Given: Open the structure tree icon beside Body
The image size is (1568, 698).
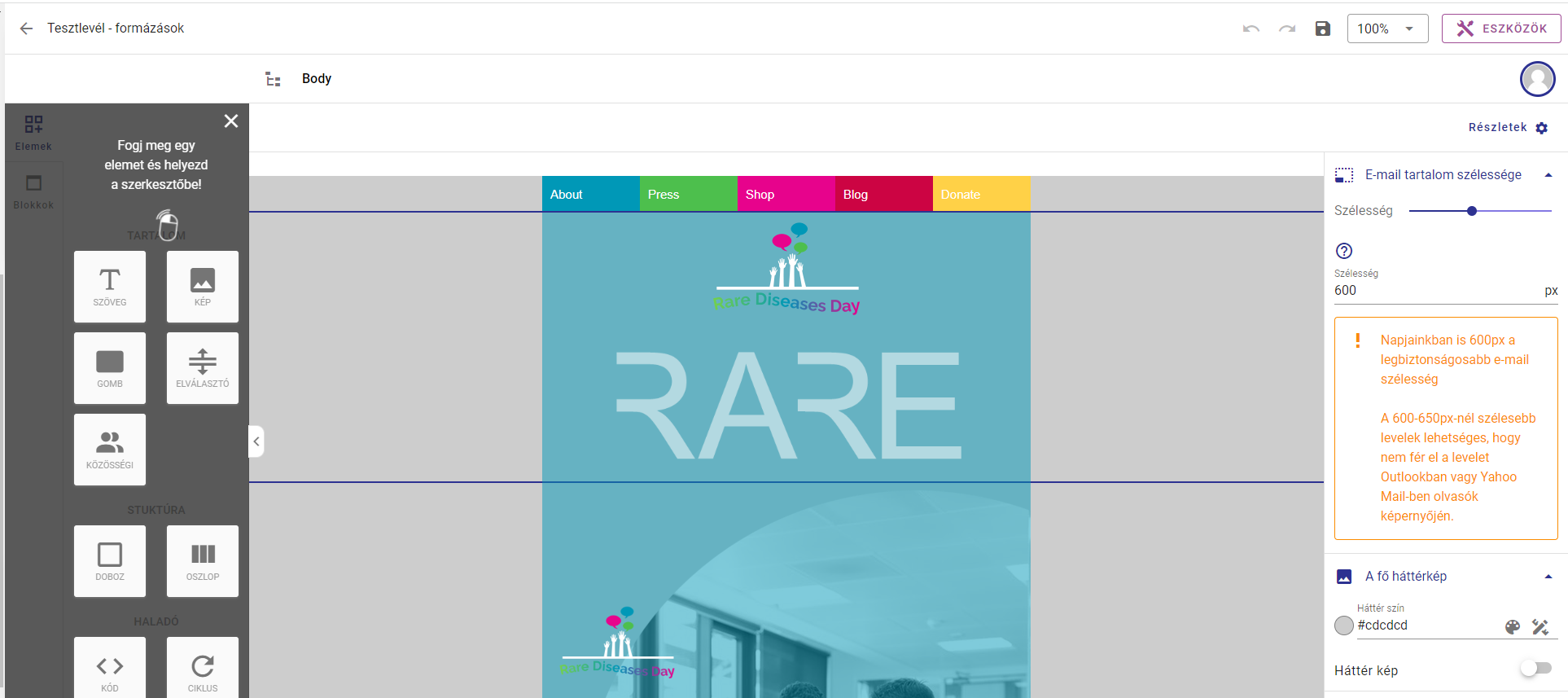Looking at the screenshot, I should (273, 79).
